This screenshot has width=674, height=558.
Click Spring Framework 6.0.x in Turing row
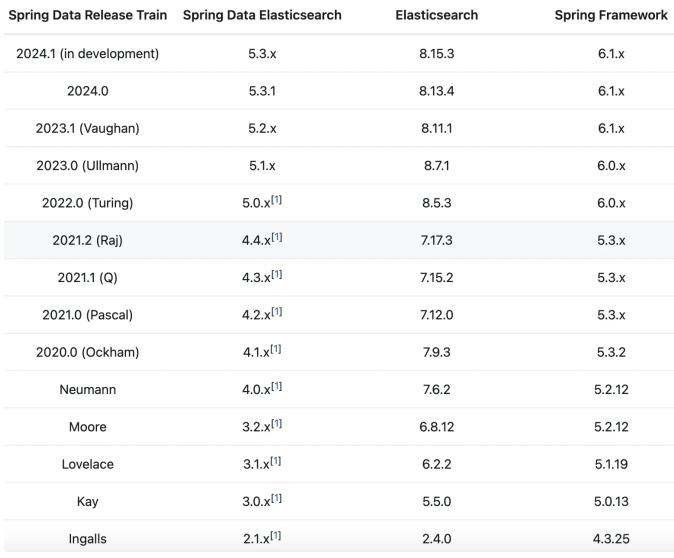pos(611,203)
